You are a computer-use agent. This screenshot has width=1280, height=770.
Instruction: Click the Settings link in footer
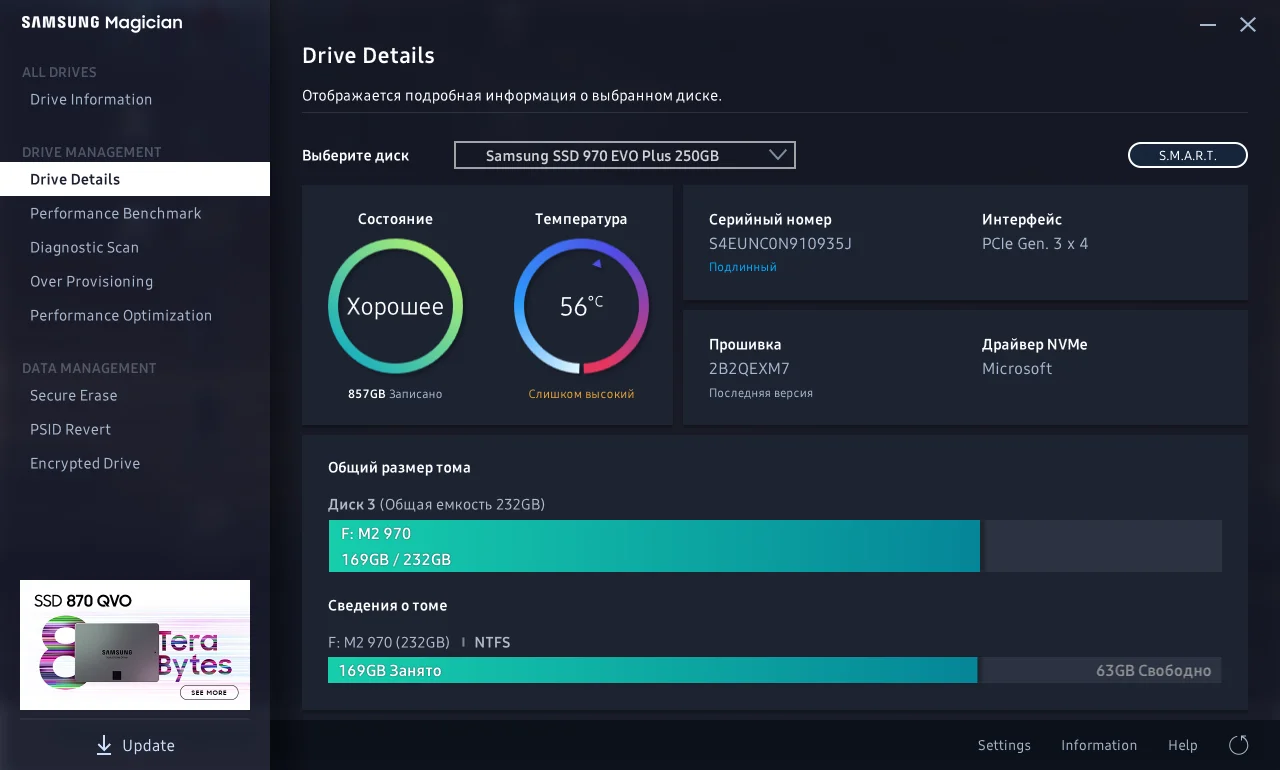coord(1003,745)
